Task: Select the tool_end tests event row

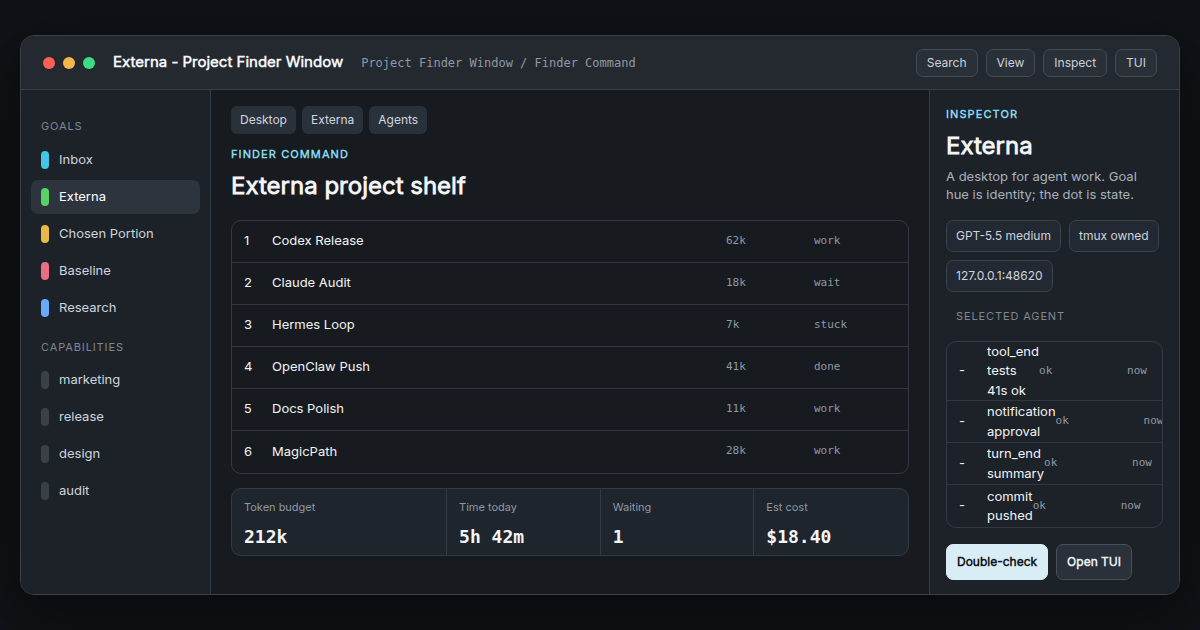Action: coord(1054,371)
